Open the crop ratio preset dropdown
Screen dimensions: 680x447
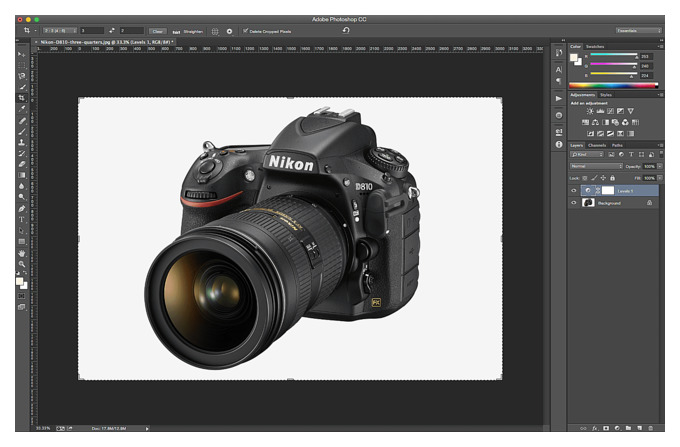point(60,31)
